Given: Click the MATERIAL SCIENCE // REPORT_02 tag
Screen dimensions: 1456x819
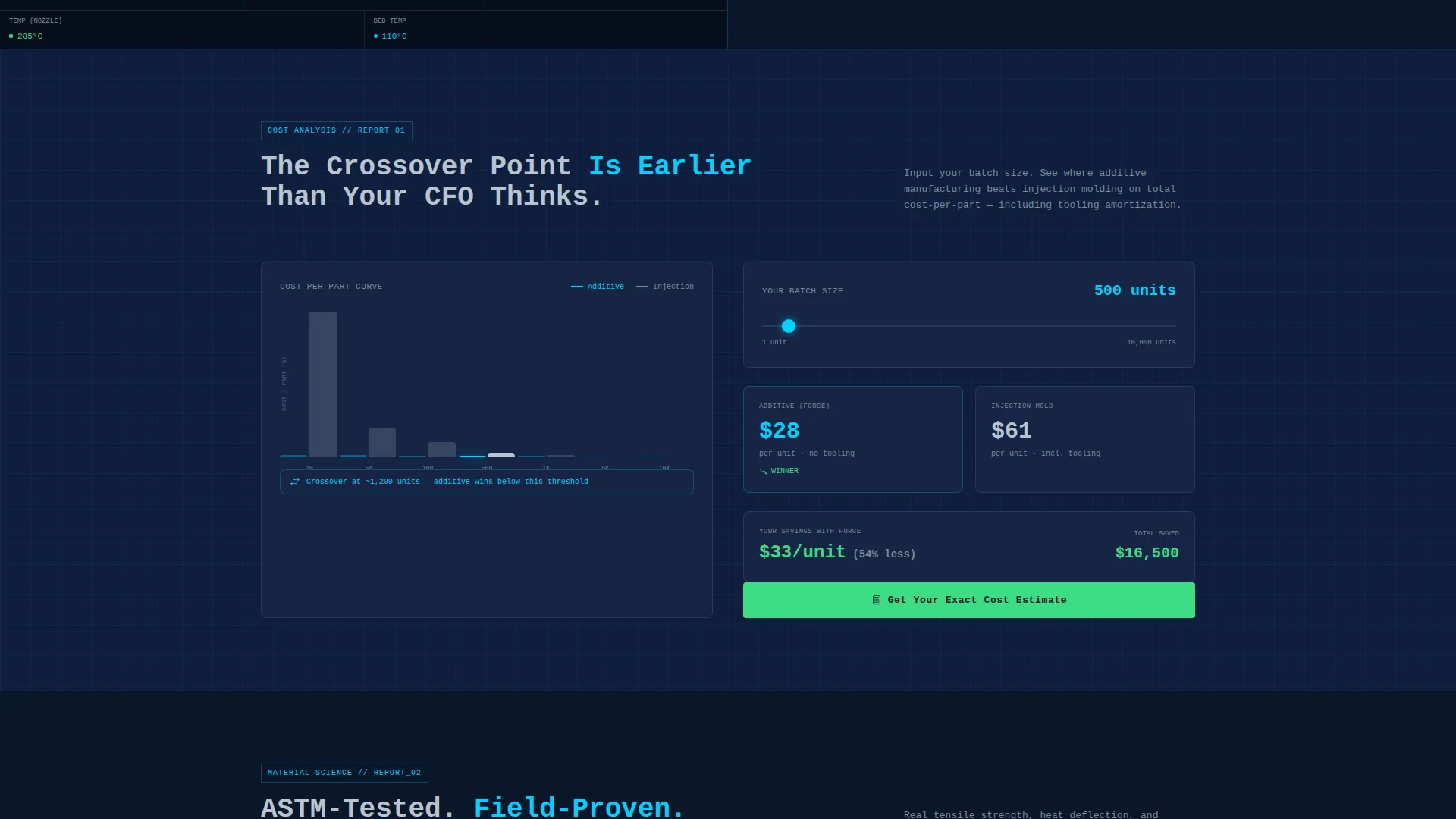Looking at the screenshot, I should pos(344,773).
